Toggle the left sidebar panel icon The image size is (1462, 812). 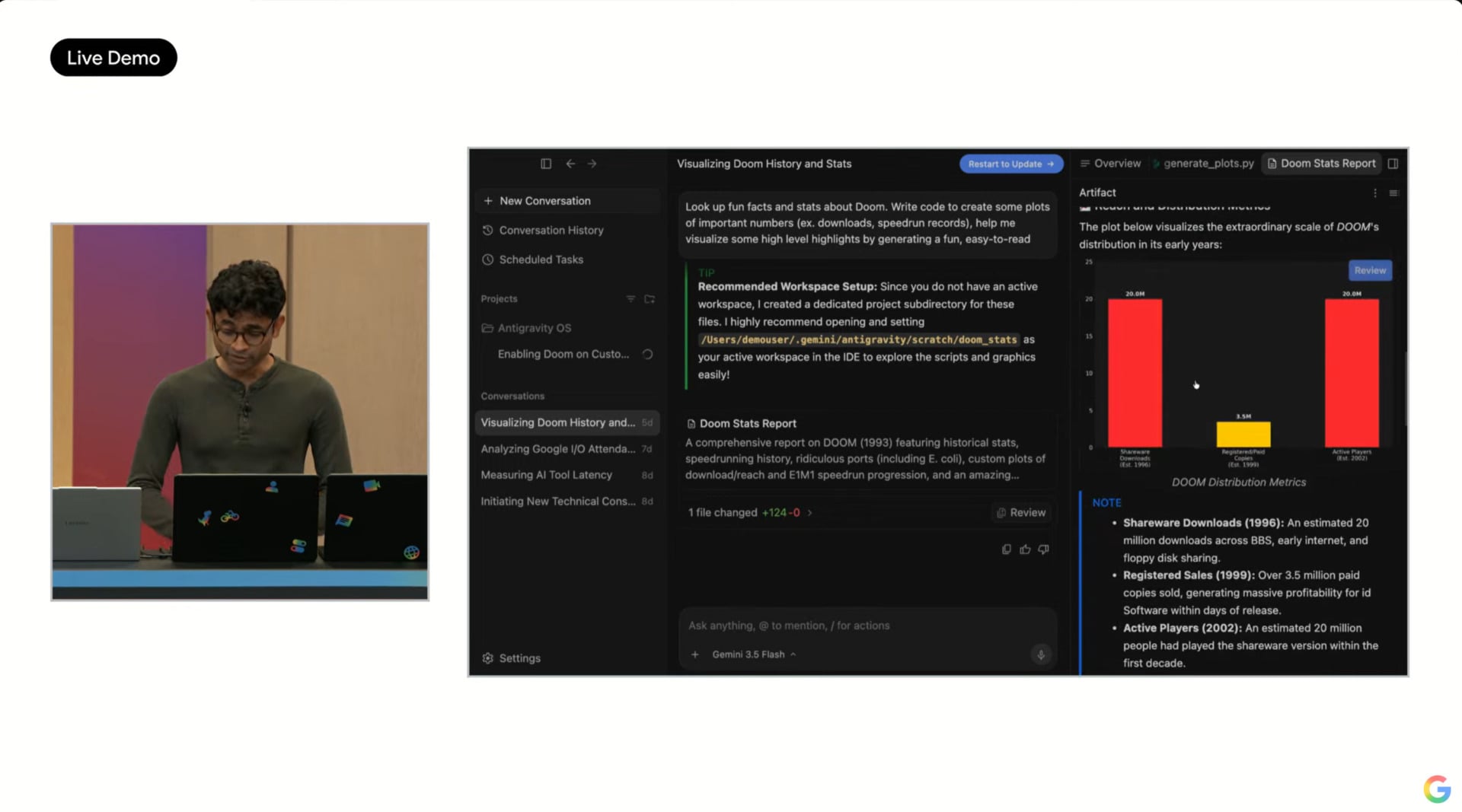pos(546,164)
